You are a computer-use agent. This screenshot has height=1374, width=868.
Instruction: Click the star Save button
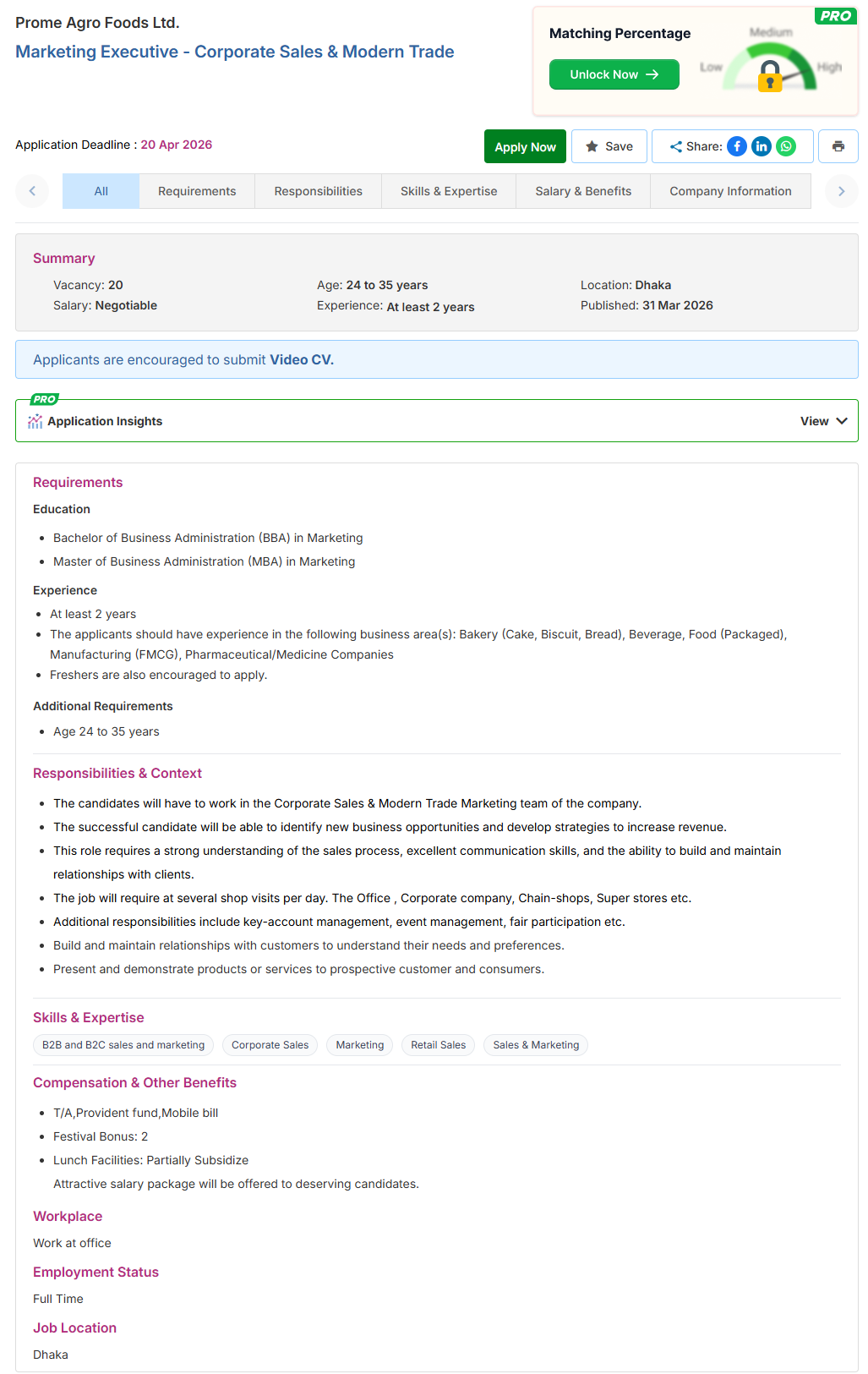[609, 146]
